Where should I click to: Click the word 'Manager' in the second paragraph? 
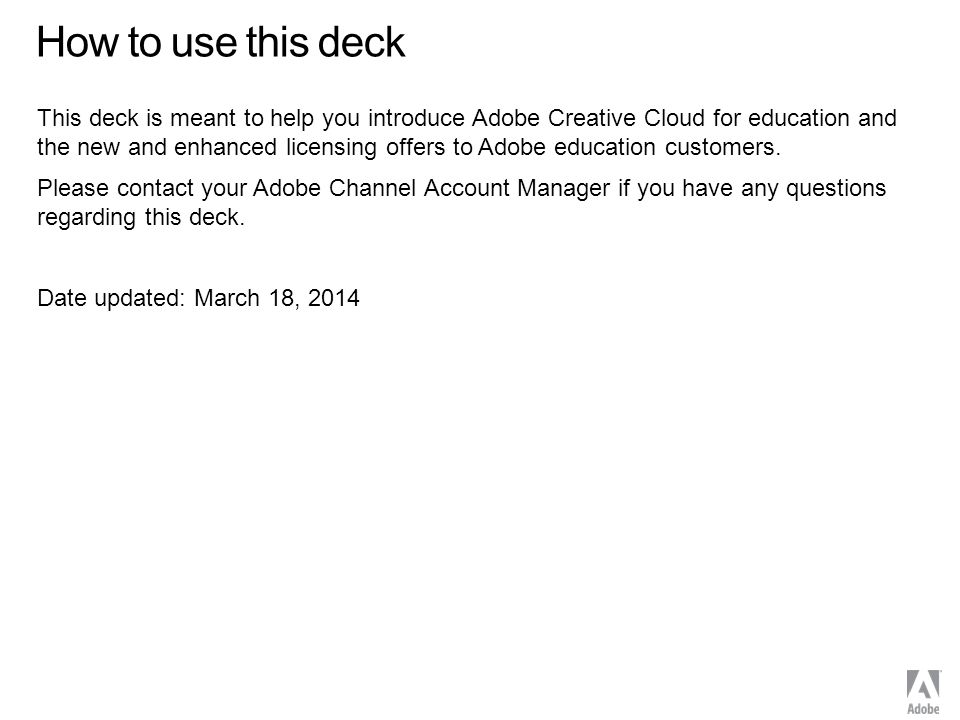click(564, 188)
